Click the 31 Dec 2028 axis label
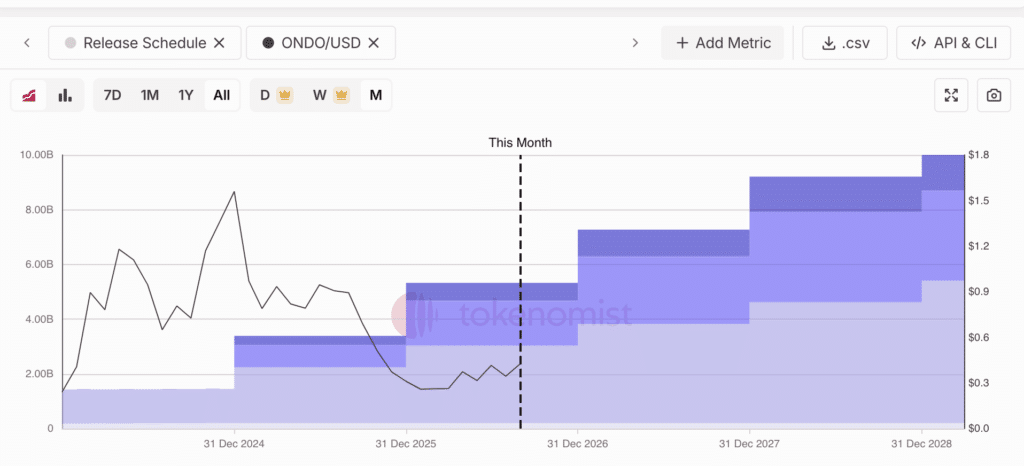Image resolution: width=1024 pixels, height=466 pixels. (x=921, y=444)
